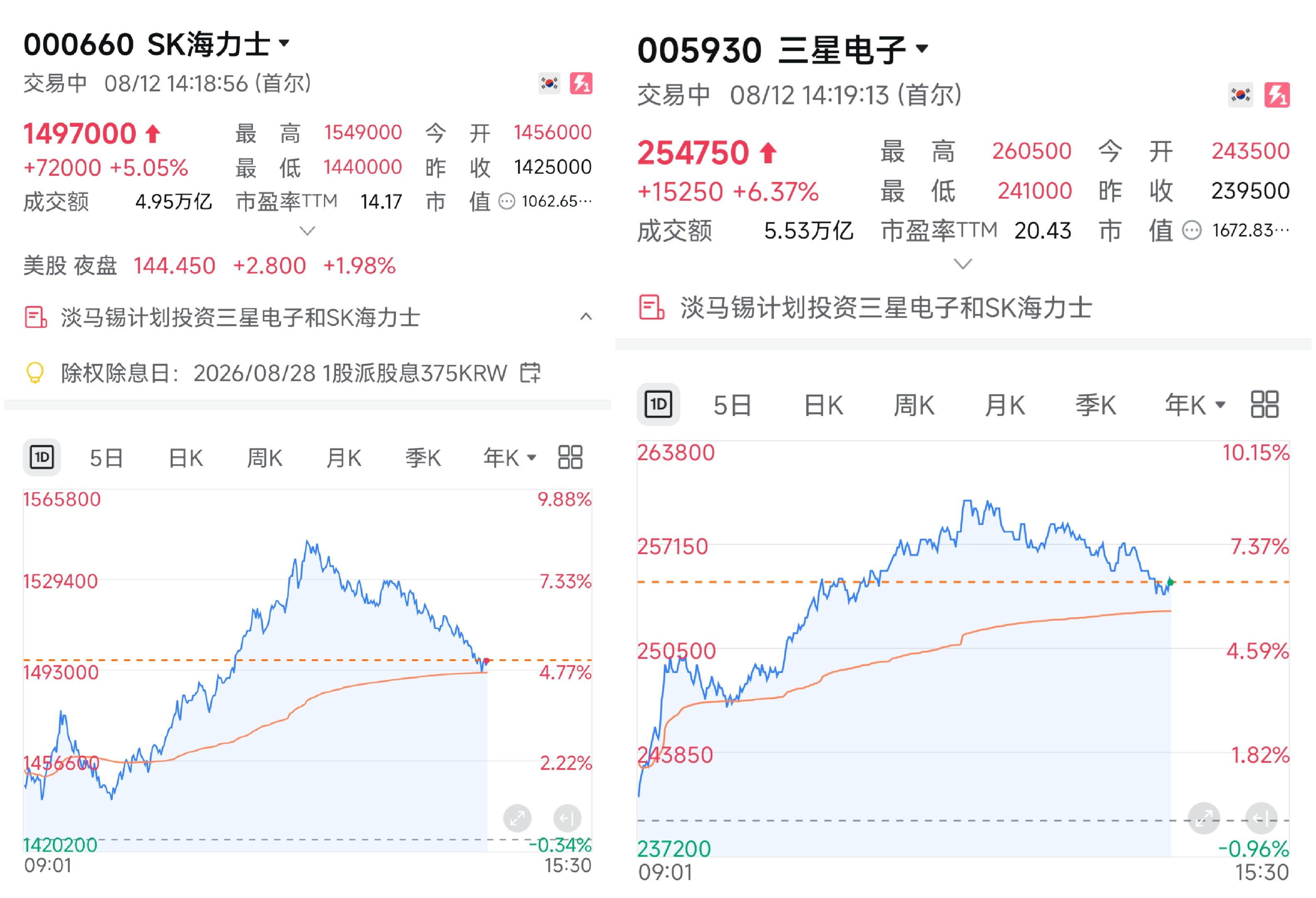
Task: Open SK海力士 stock selector dropdown arrow
Action: (284, 43)
